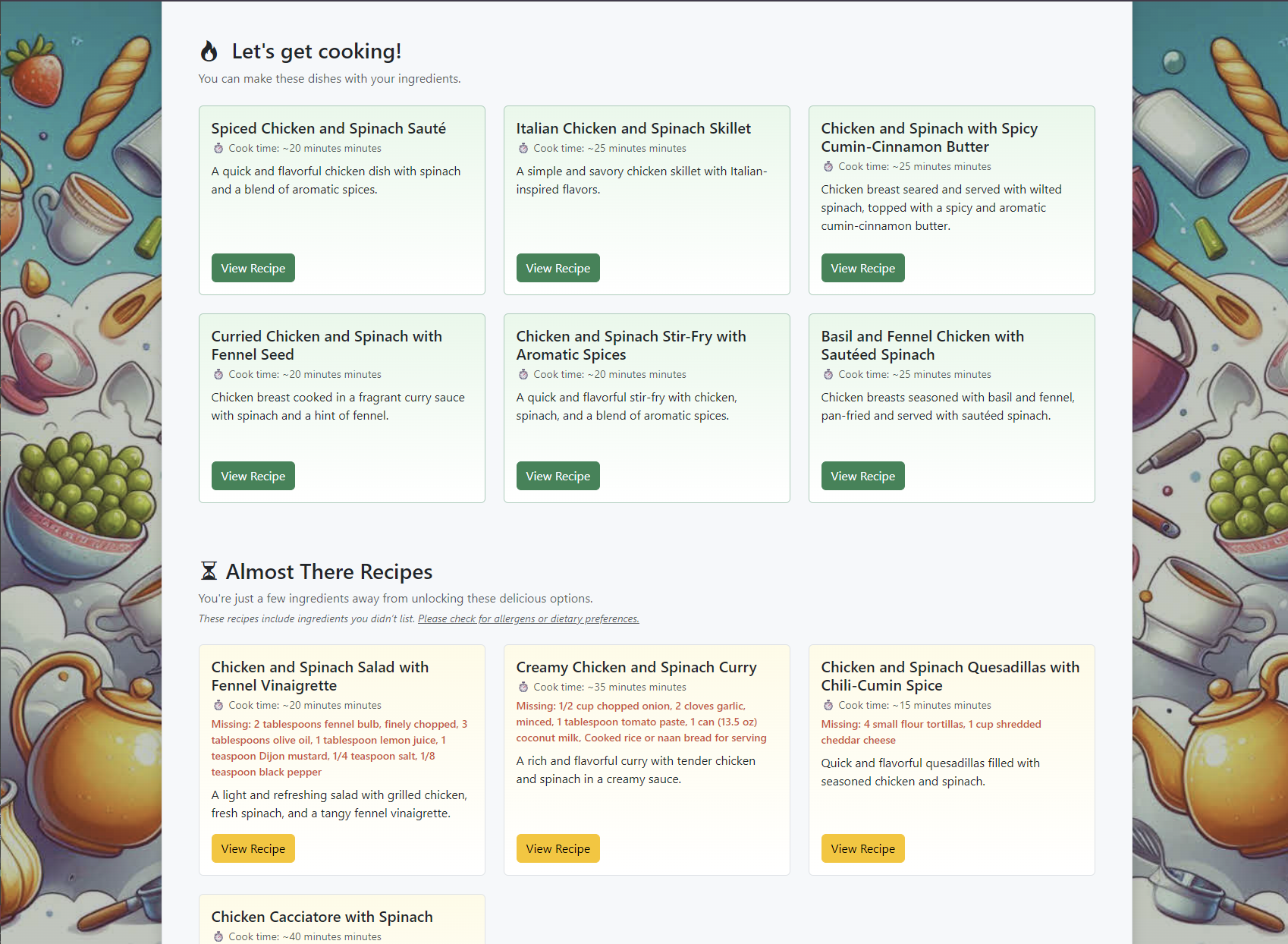Open recipe for Chicken Salad with Fennel Vinaigrette
This screenshot has width=1288, height=944.
click(253, 848)
